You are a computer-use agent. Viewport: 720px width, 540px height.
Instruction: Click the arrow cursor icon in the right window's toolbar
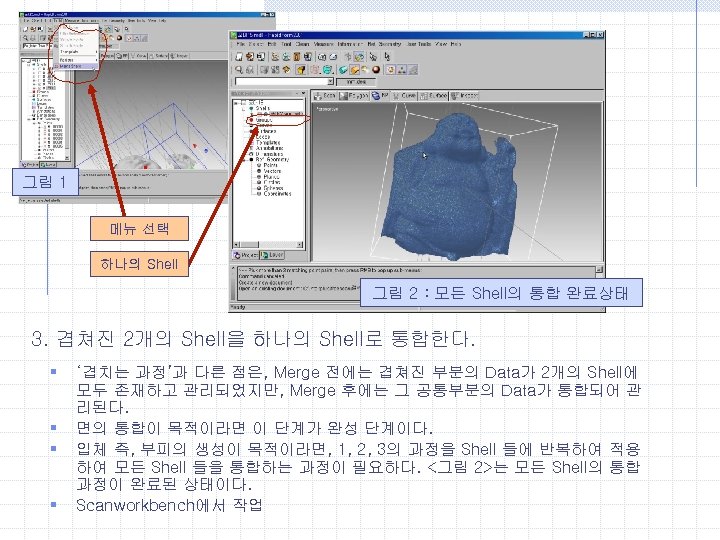(x=388, y=56)
